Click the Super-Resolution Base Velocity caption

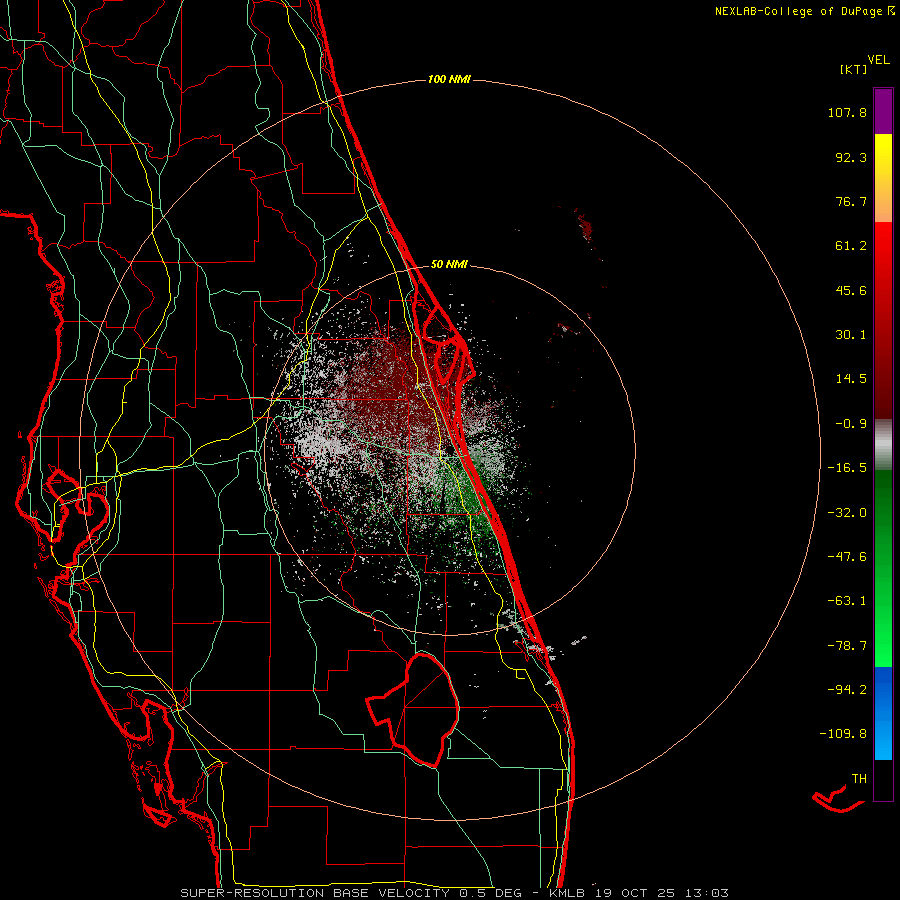click(x=454, y=893)
